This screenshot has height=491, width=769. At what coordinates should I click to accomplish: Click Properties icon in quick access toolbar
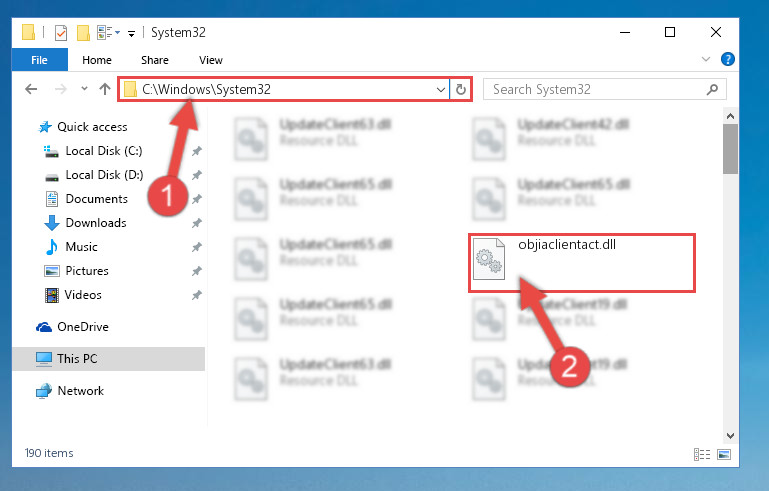[x=61, y=33]
